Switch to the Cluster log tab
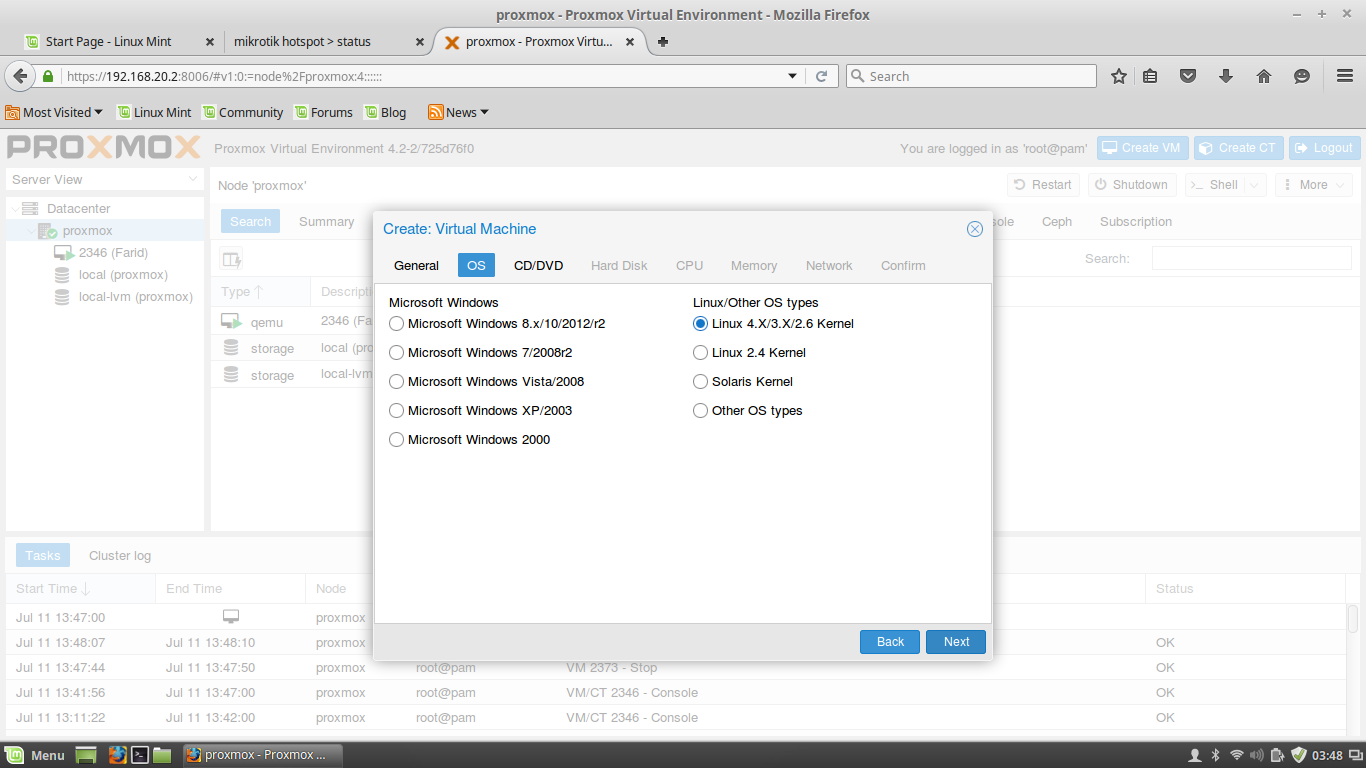This screenshot has height=768, width=1366. [120, 556]
